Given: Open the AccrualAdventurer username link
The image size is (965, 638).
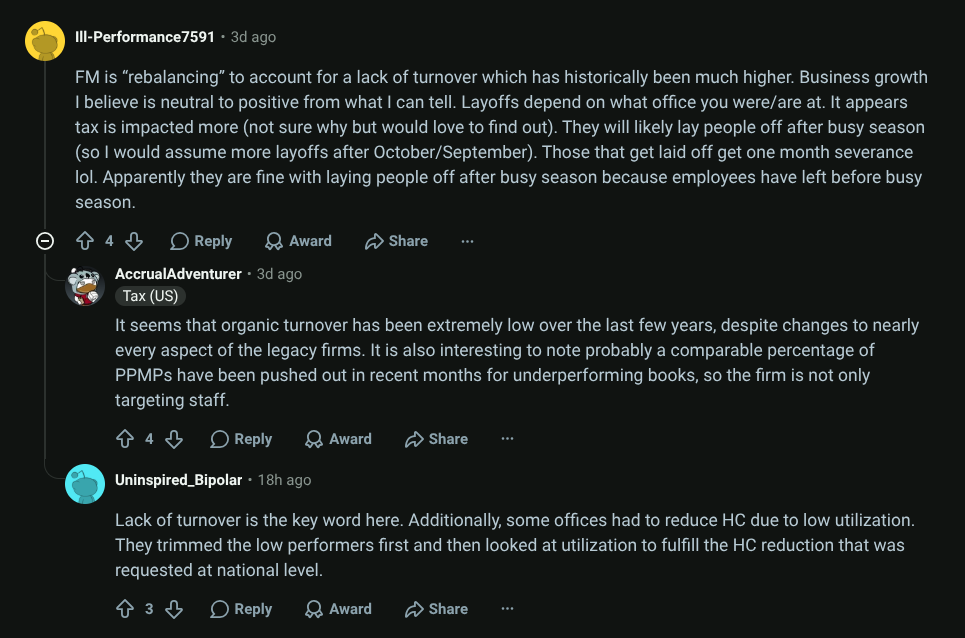Looking at the screenshot, I should coord(178,274).
